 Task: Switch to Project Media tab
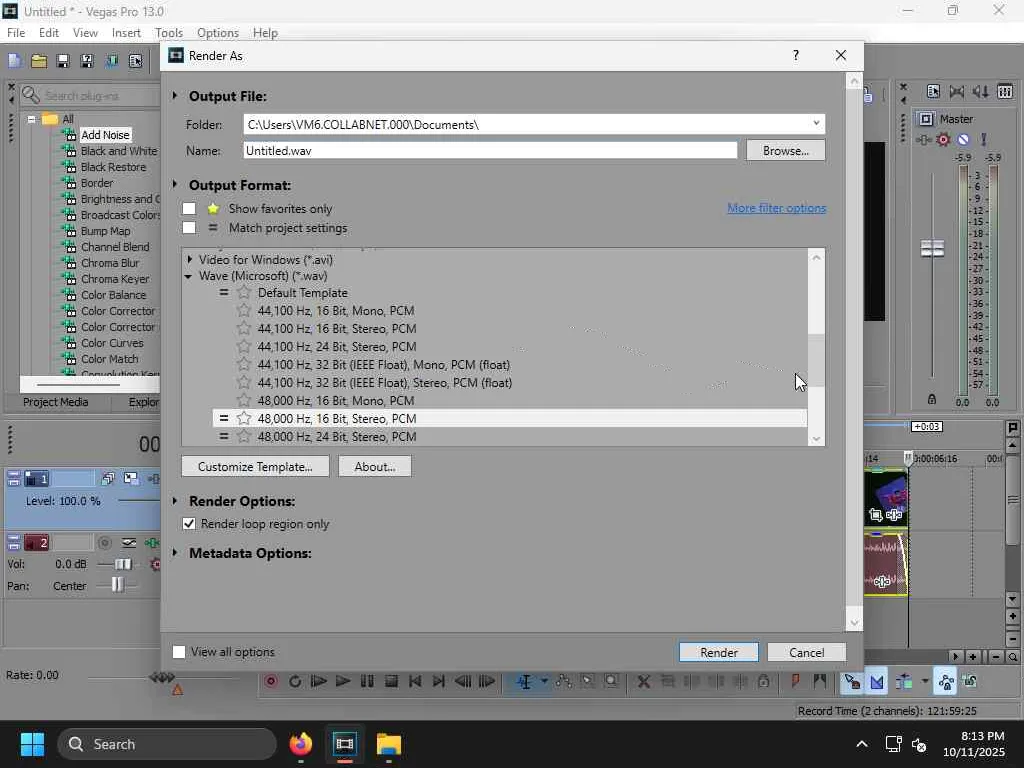tap(56, 402)
